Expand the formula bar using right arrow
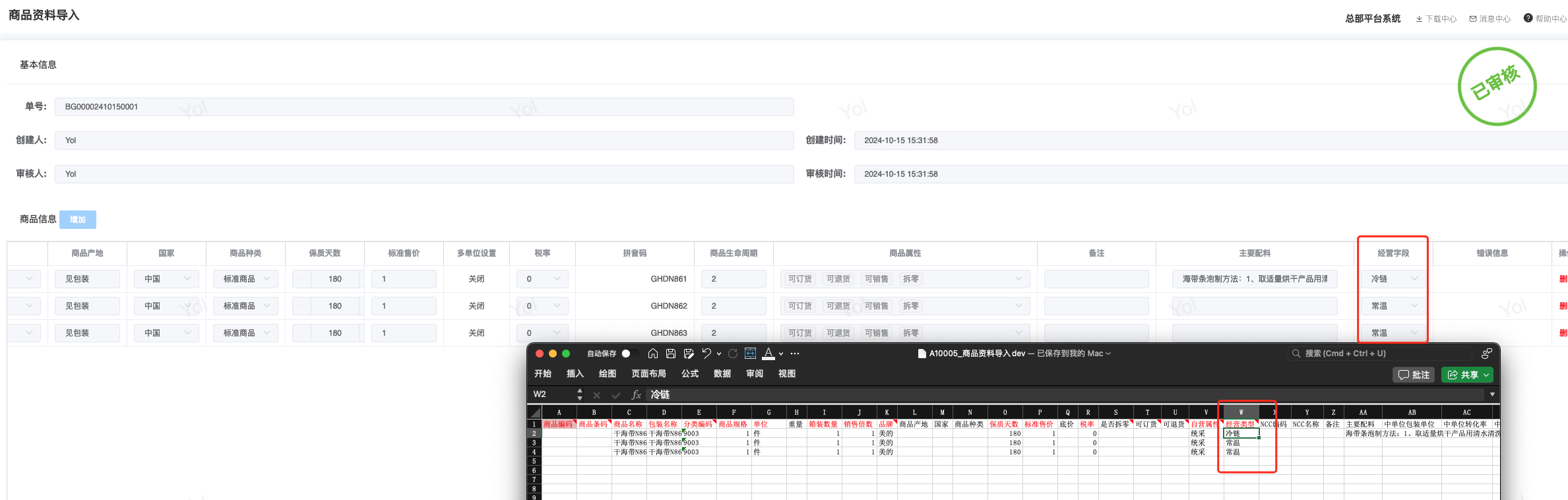Screen dimensions: 1568x500 coord(1492,394)
